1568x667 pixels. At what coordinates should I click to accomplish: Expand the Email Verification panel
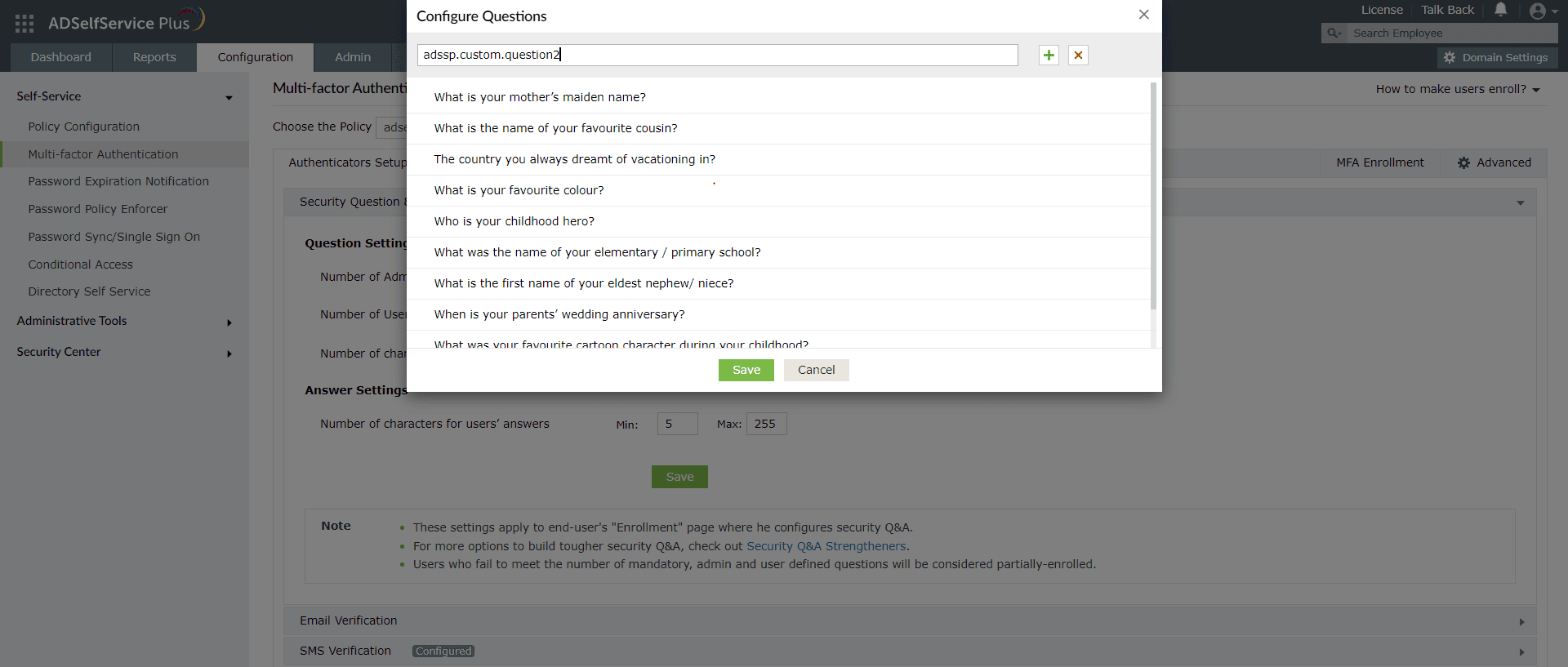(x=1521, y=621)
